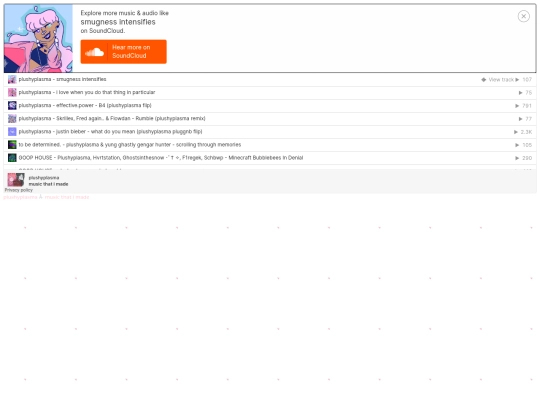
Task: Click play count 107 on smugness intensifies row
Action: click(x=527, y=80)
